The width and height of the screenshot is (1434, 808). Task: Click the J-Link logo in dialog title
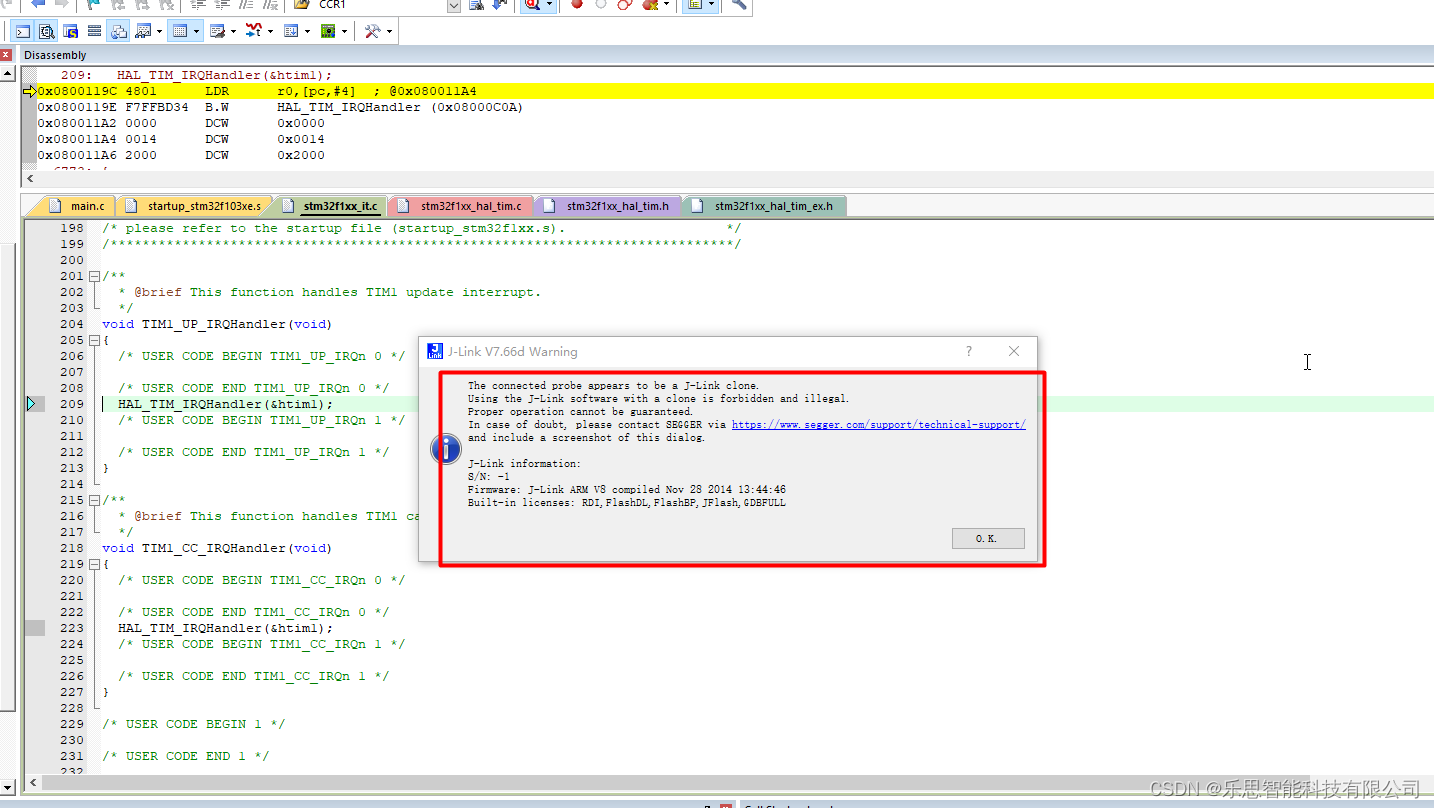[434, 352]
